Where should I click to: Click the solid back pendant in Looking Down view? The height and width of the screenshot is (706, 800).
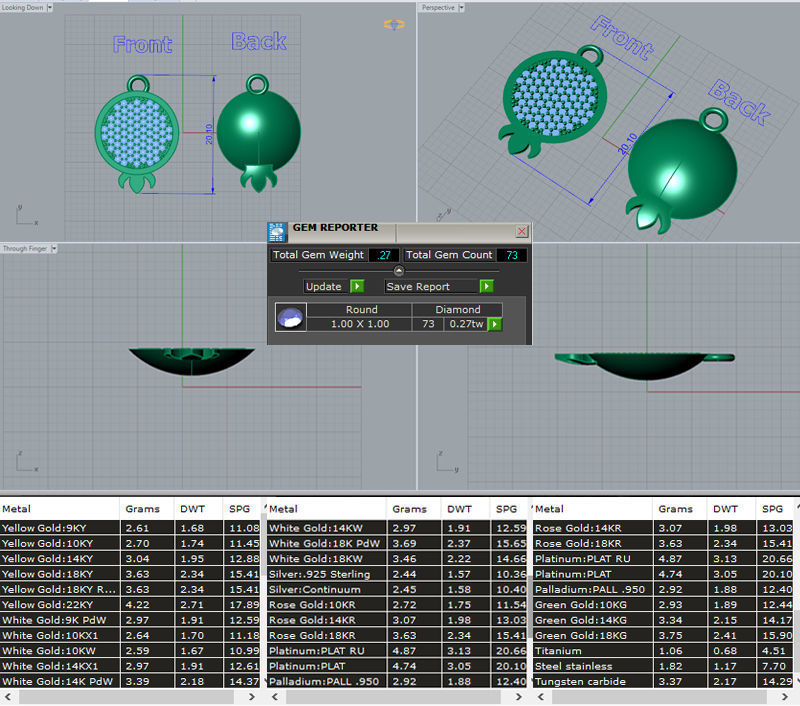click(259, 133)
